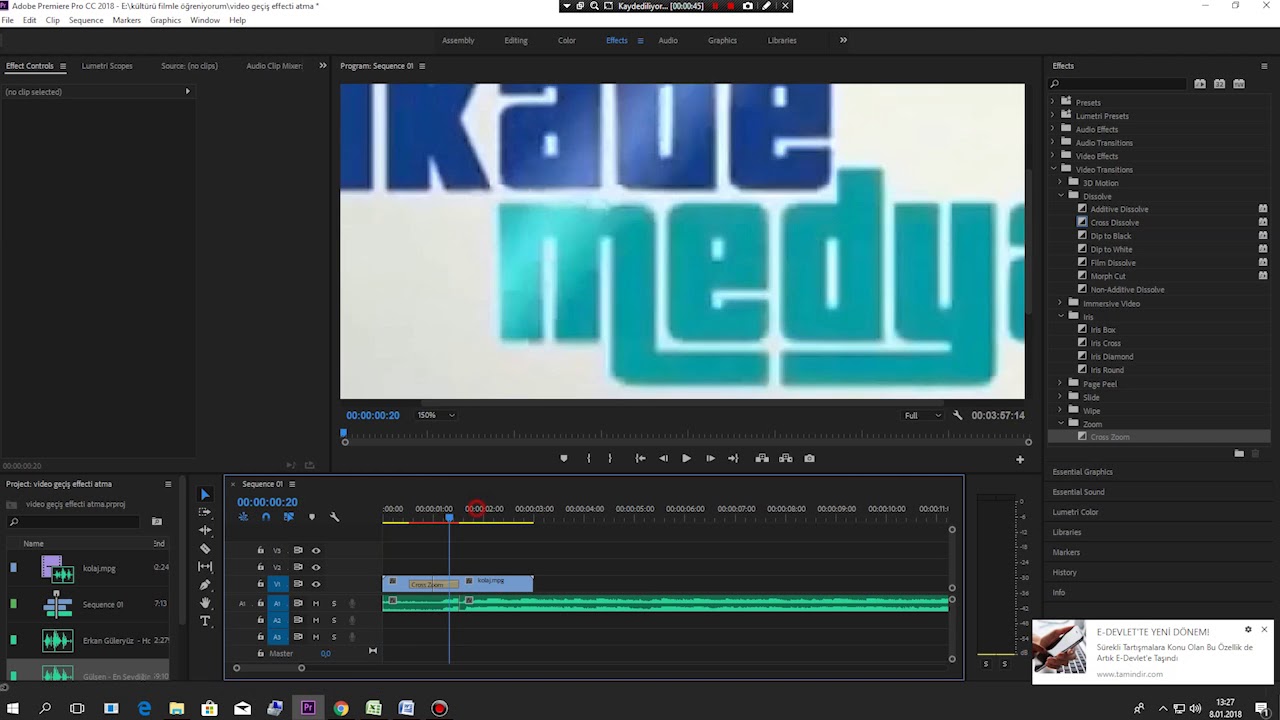The width and height of the screenshot is (1280, 720).
Task: Toggle timeline Snap magnet icon
Action: coord(266,517)
